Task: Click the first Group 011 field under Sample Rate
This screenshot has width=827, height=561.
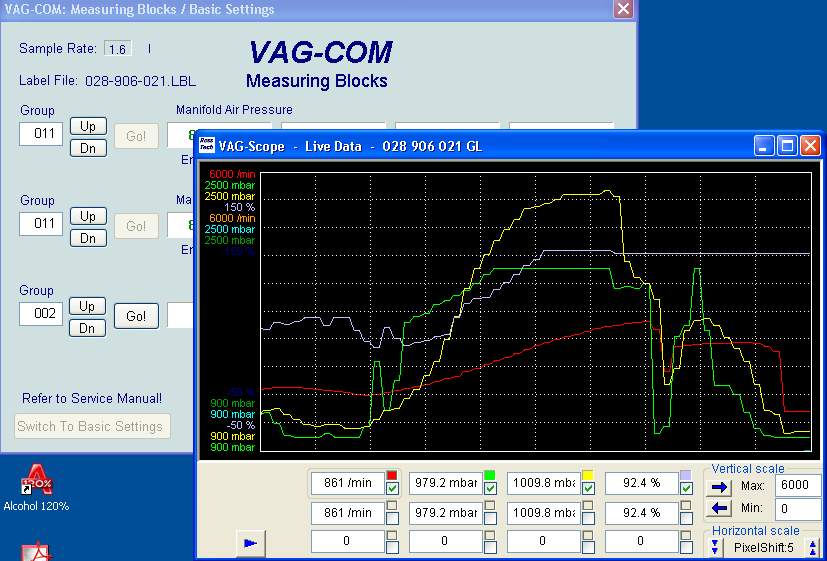Action: click(41, 134)
